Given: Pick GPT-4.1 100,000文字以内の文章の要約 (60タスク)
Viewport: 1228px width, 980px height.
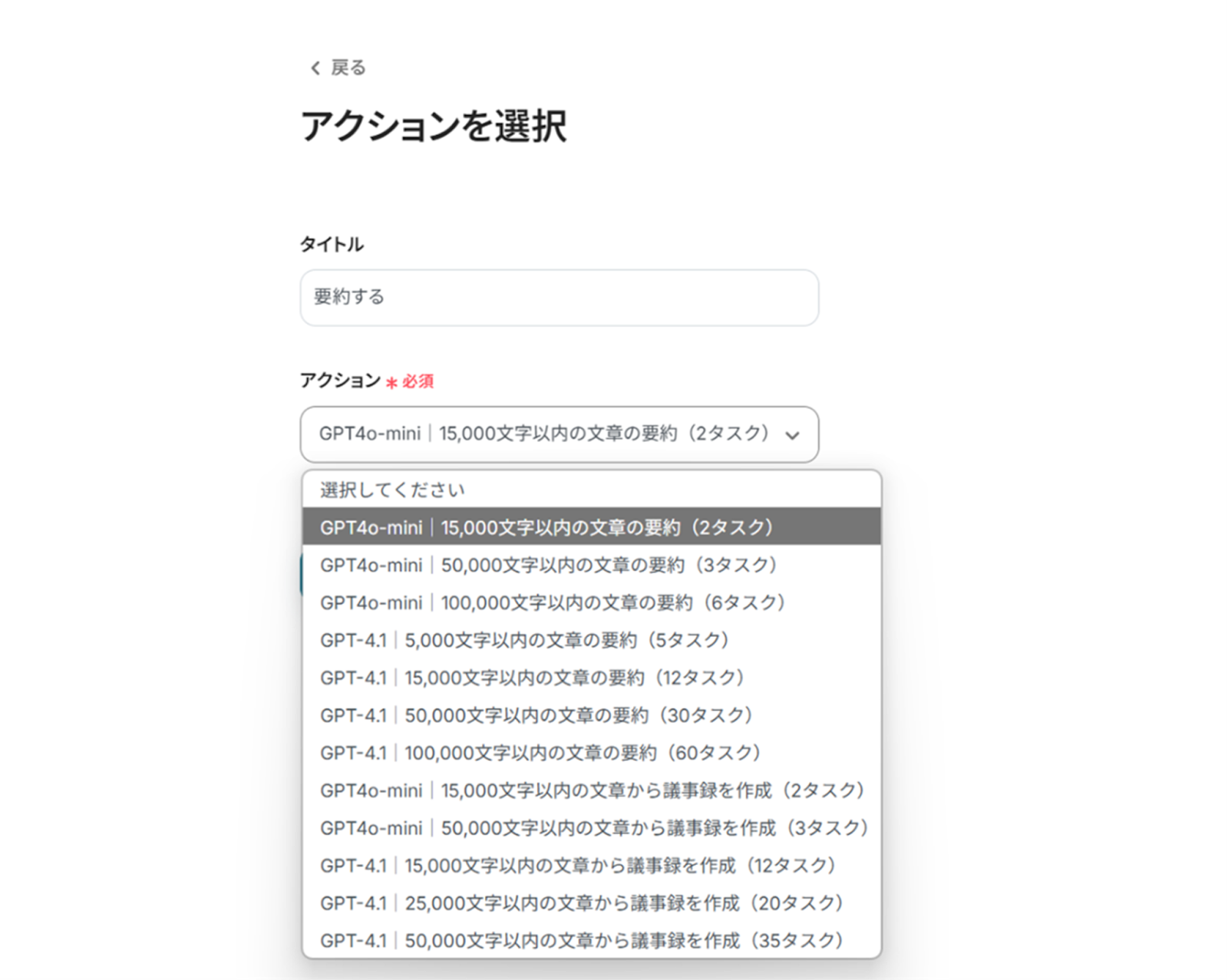Looking at the screenshot, I should tap(592, 753).
